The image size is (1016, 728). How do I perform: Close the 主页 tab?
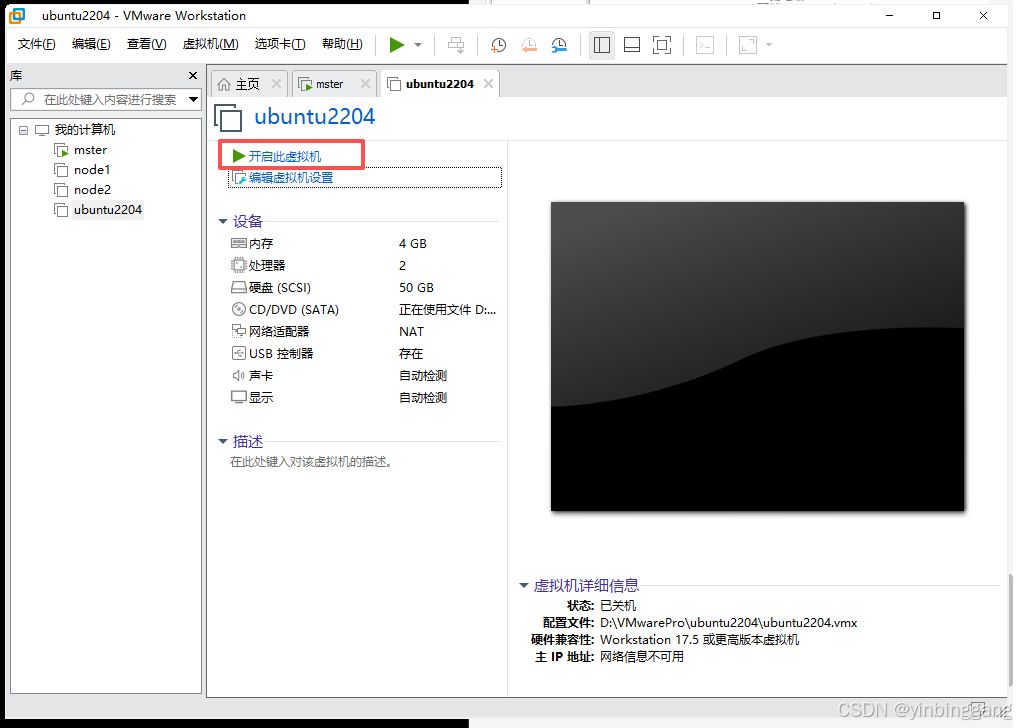[276, 84]
